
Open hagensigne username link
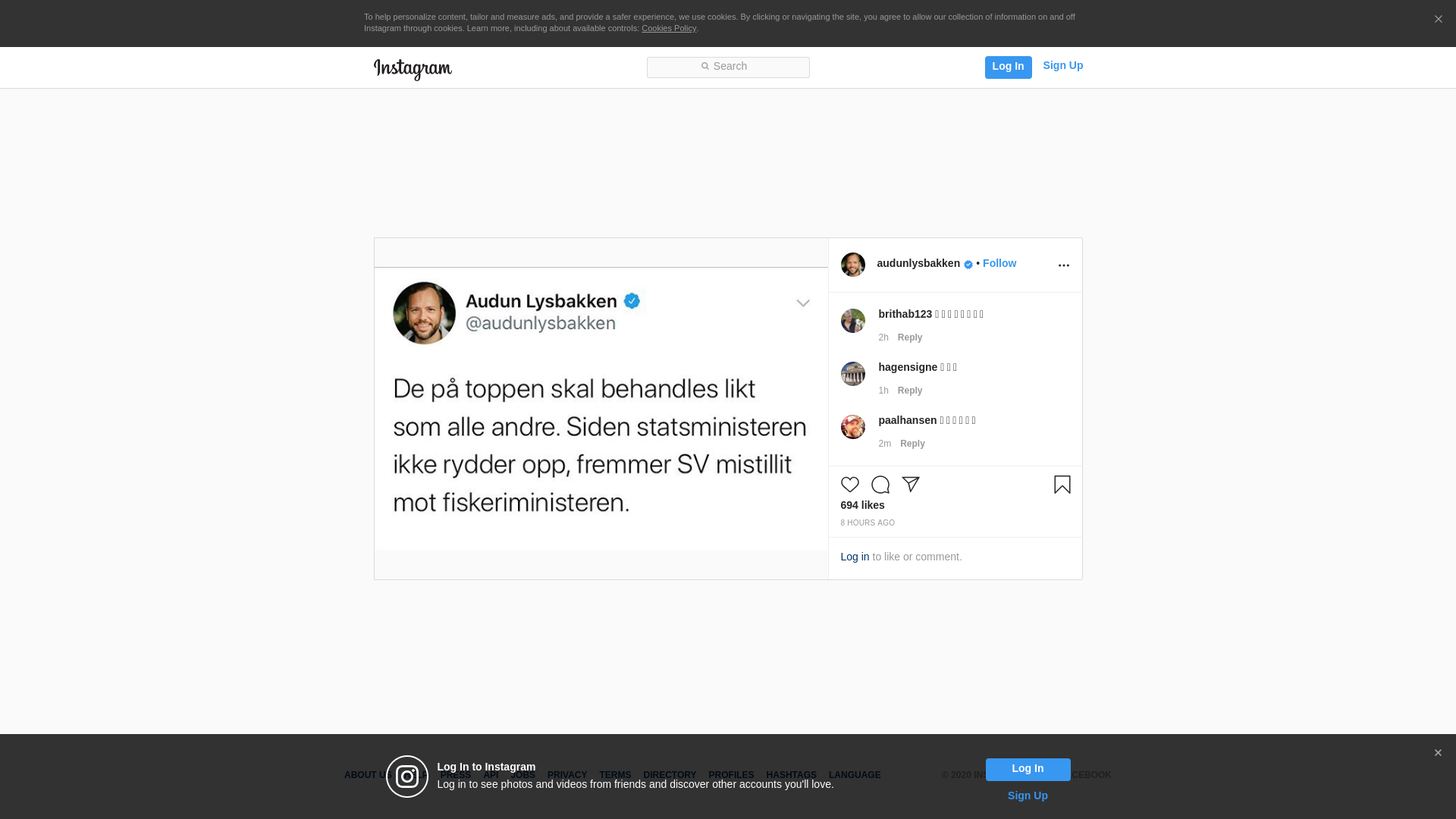tap(908, 368)
